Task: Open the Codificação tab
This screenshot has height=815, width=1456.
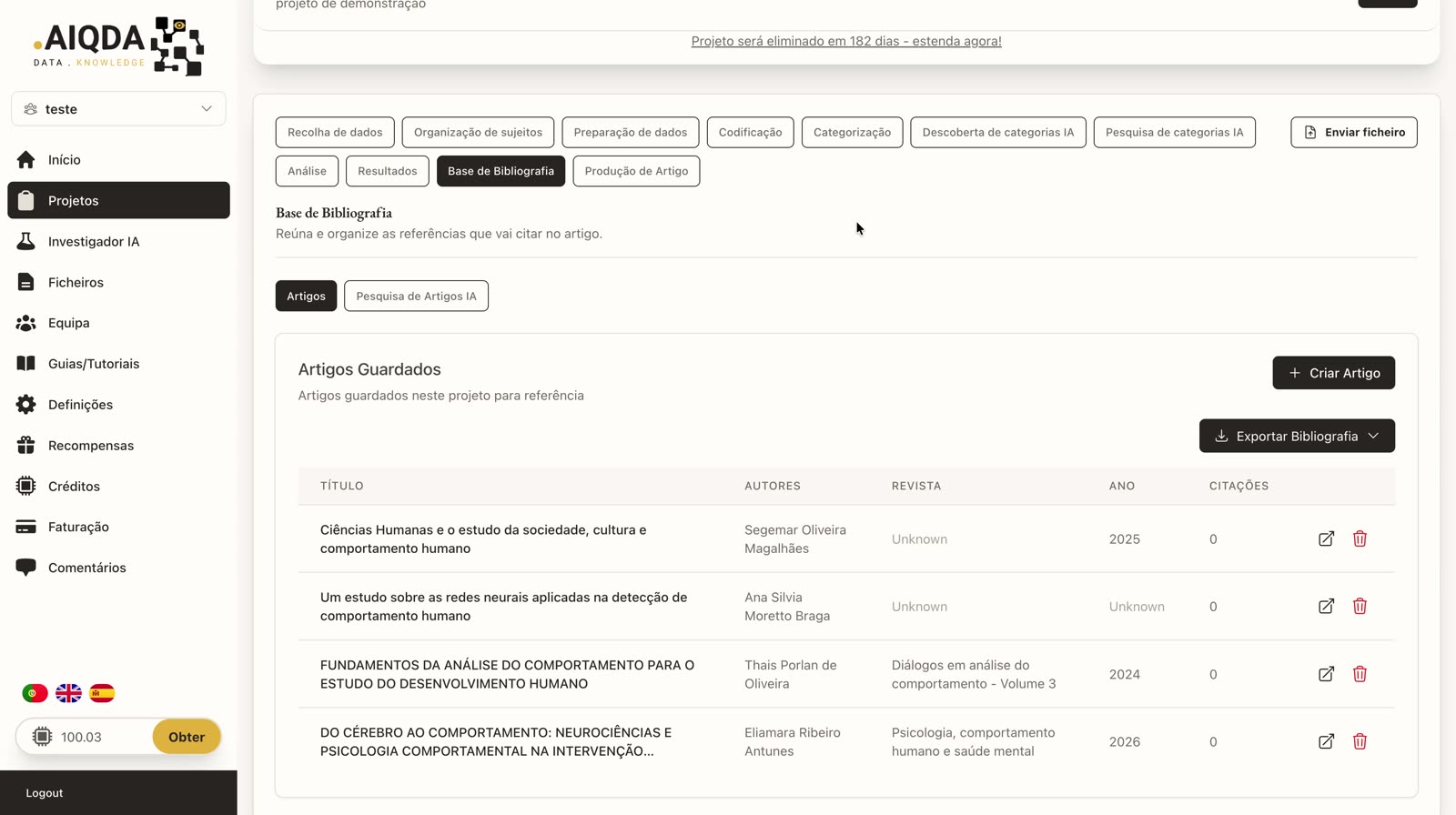Action: pyautogui.click(x=750, y=132)
